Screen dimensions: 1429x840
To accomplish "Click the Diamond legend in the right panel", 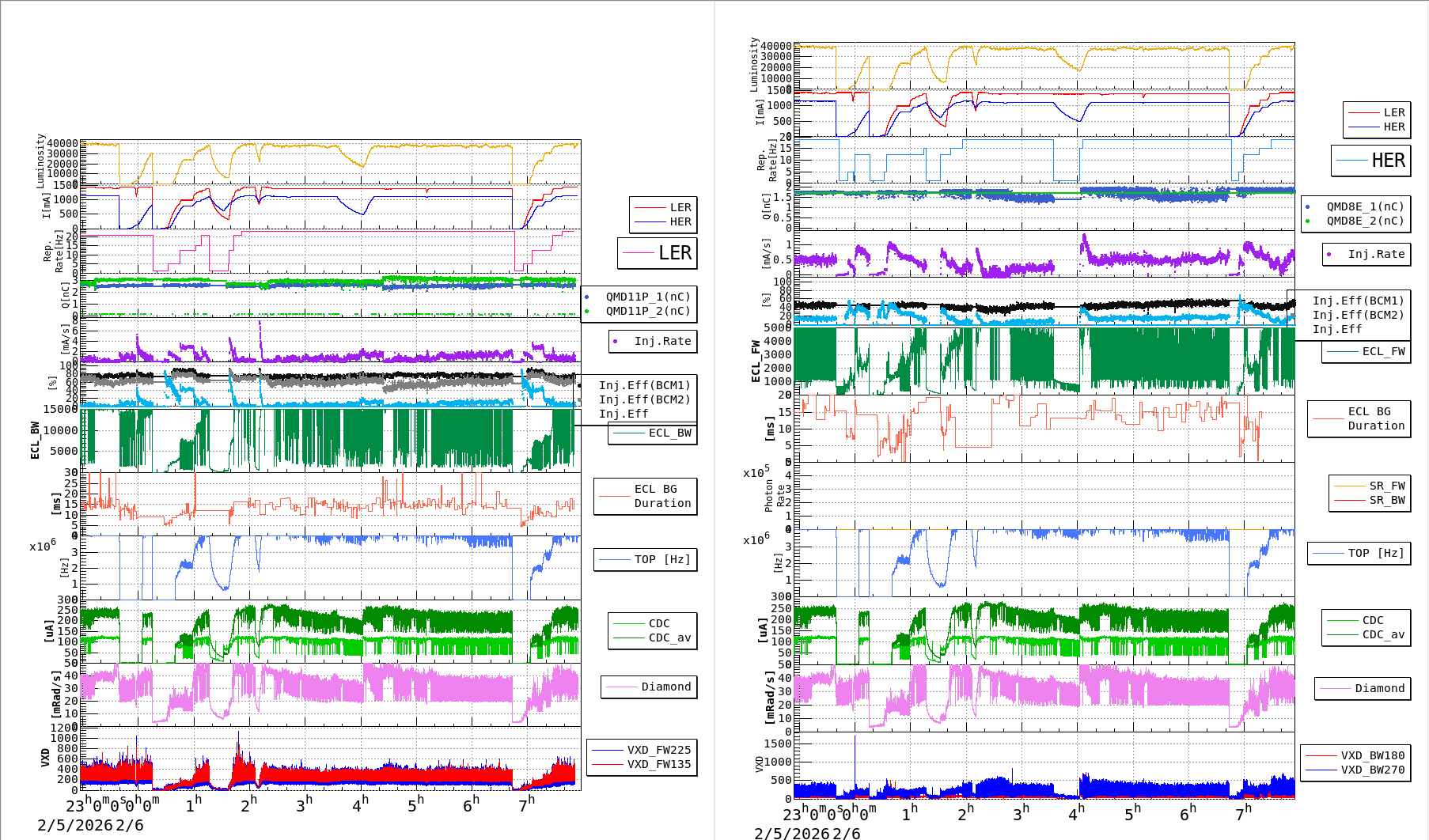I will pos(1362,689).
